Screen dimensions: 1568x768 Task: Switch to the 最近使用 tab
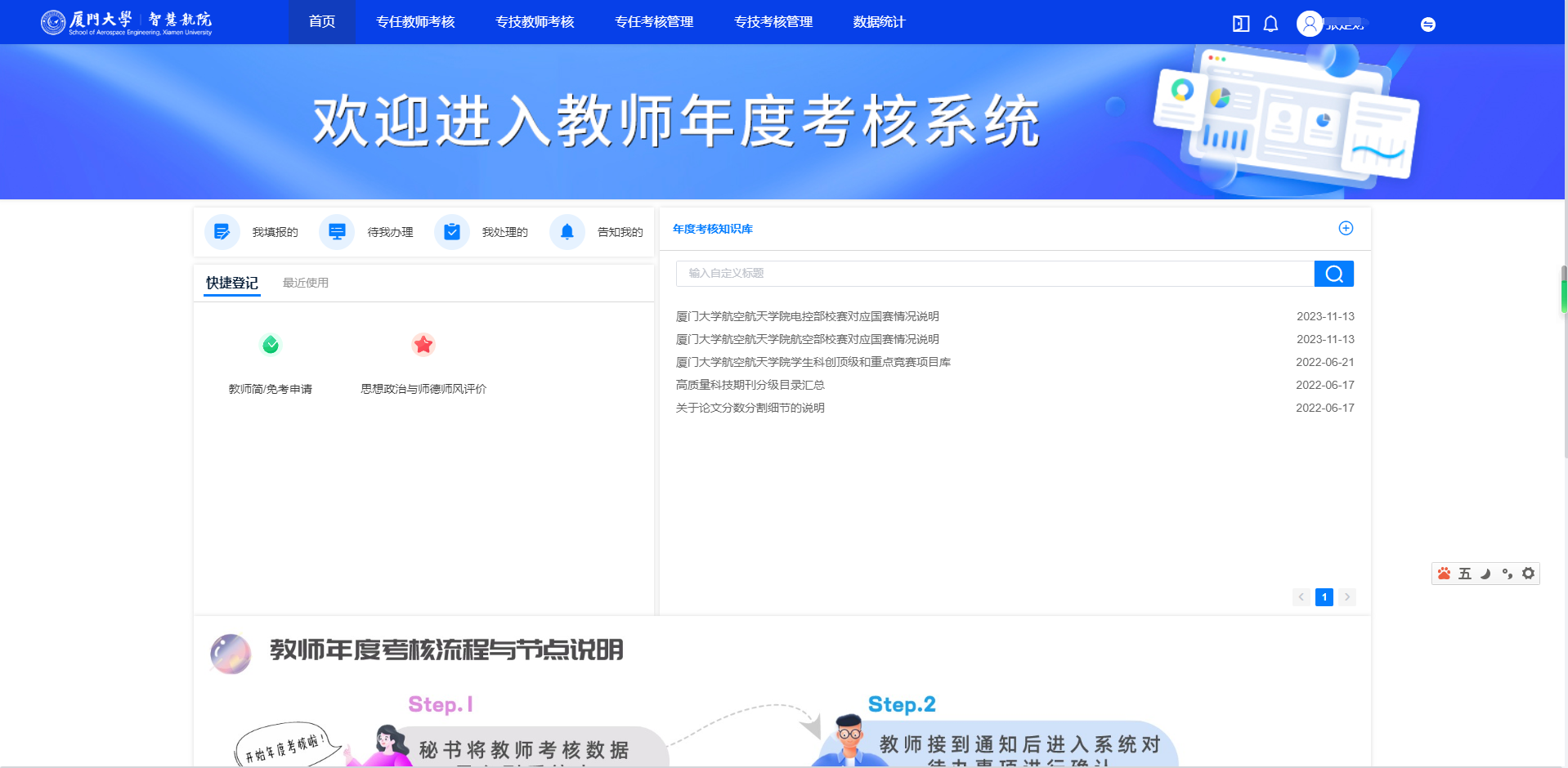(306, 283)
